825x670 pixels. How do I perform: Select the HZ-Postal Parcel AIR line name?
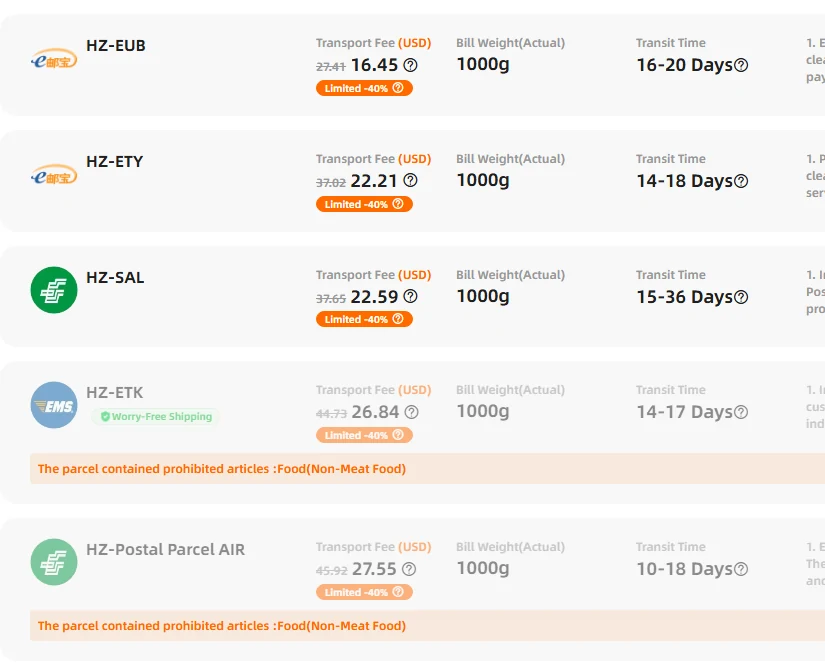166,549
